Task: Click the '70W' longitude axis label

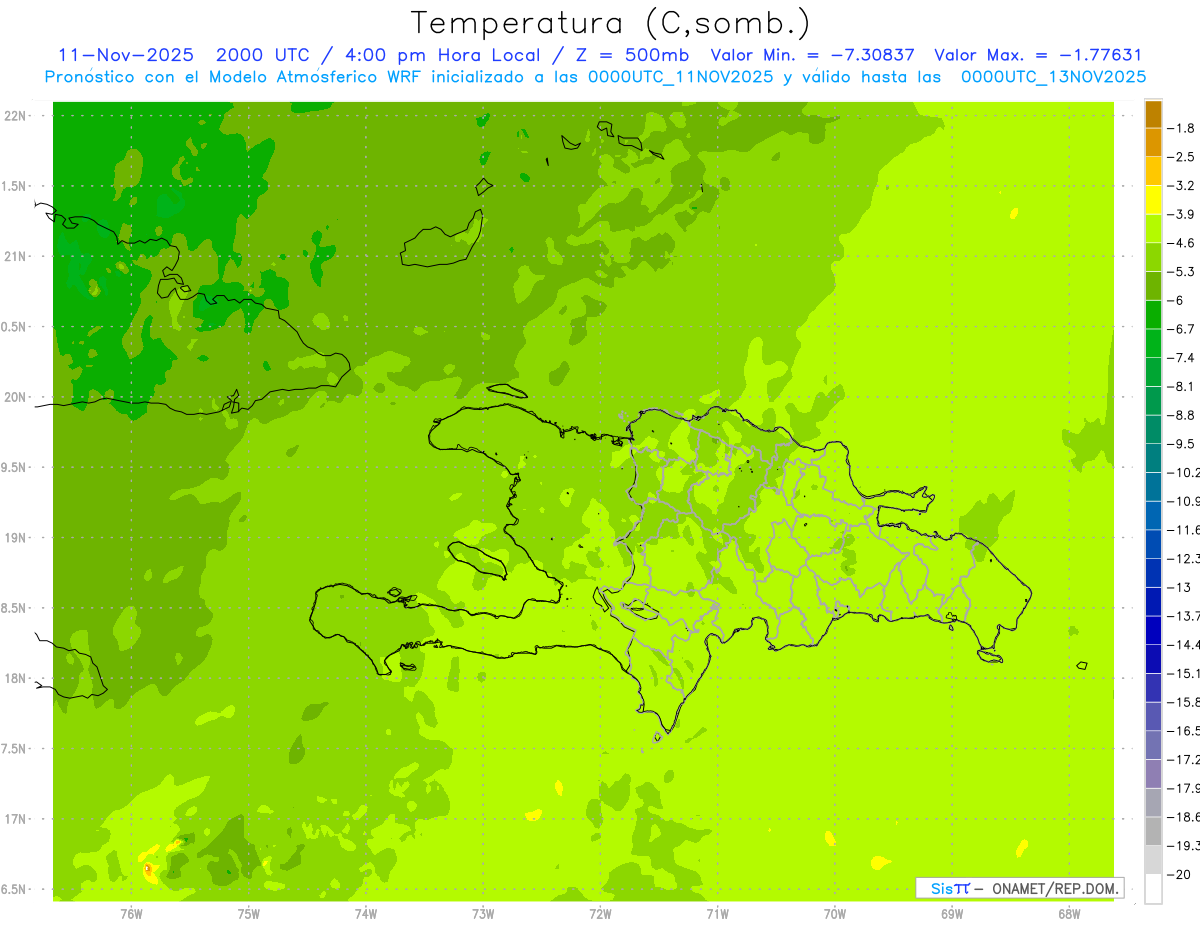Action: click(x=835, y=915)
